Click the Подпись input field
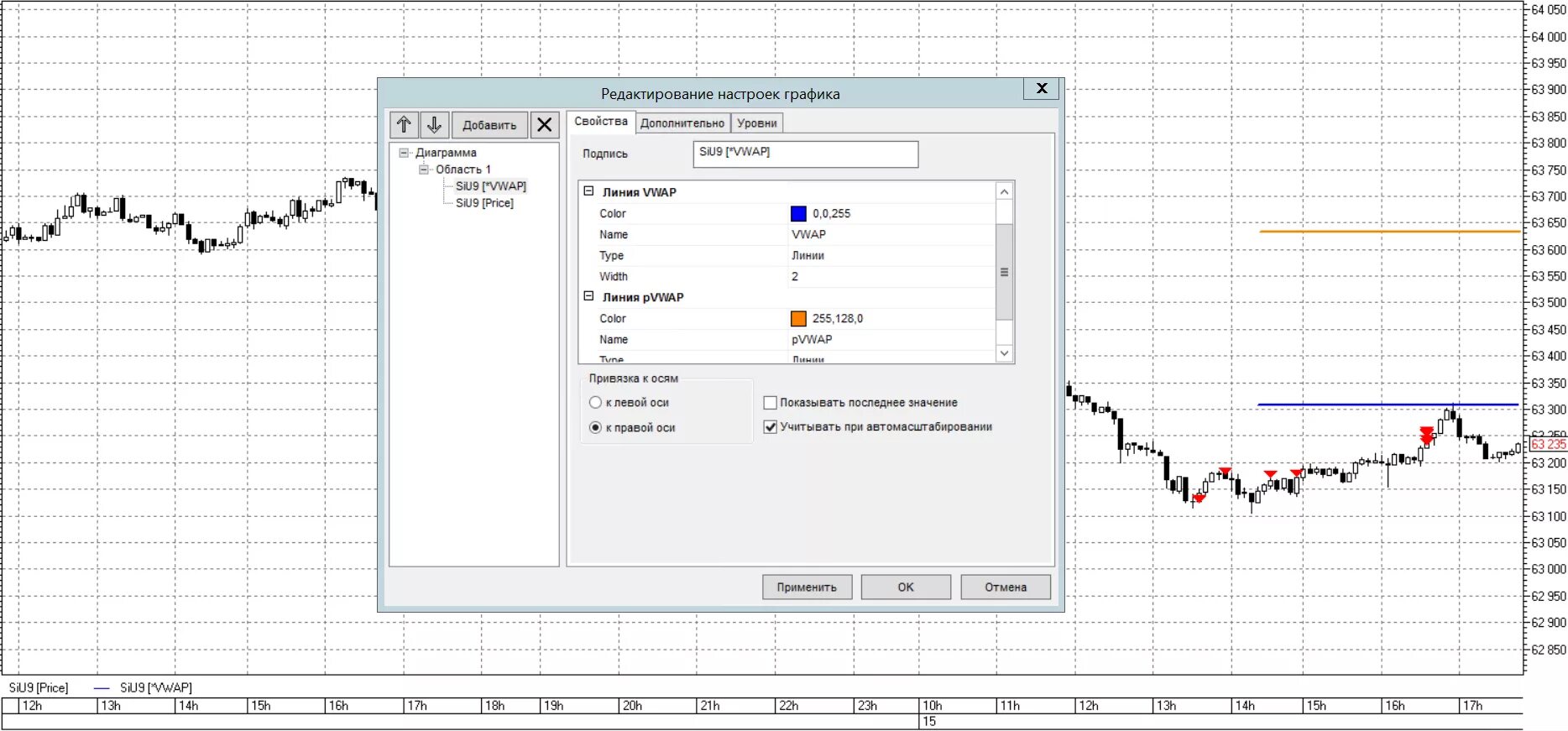This screenshot has height=731, width=1568. [x=806, y=154]
